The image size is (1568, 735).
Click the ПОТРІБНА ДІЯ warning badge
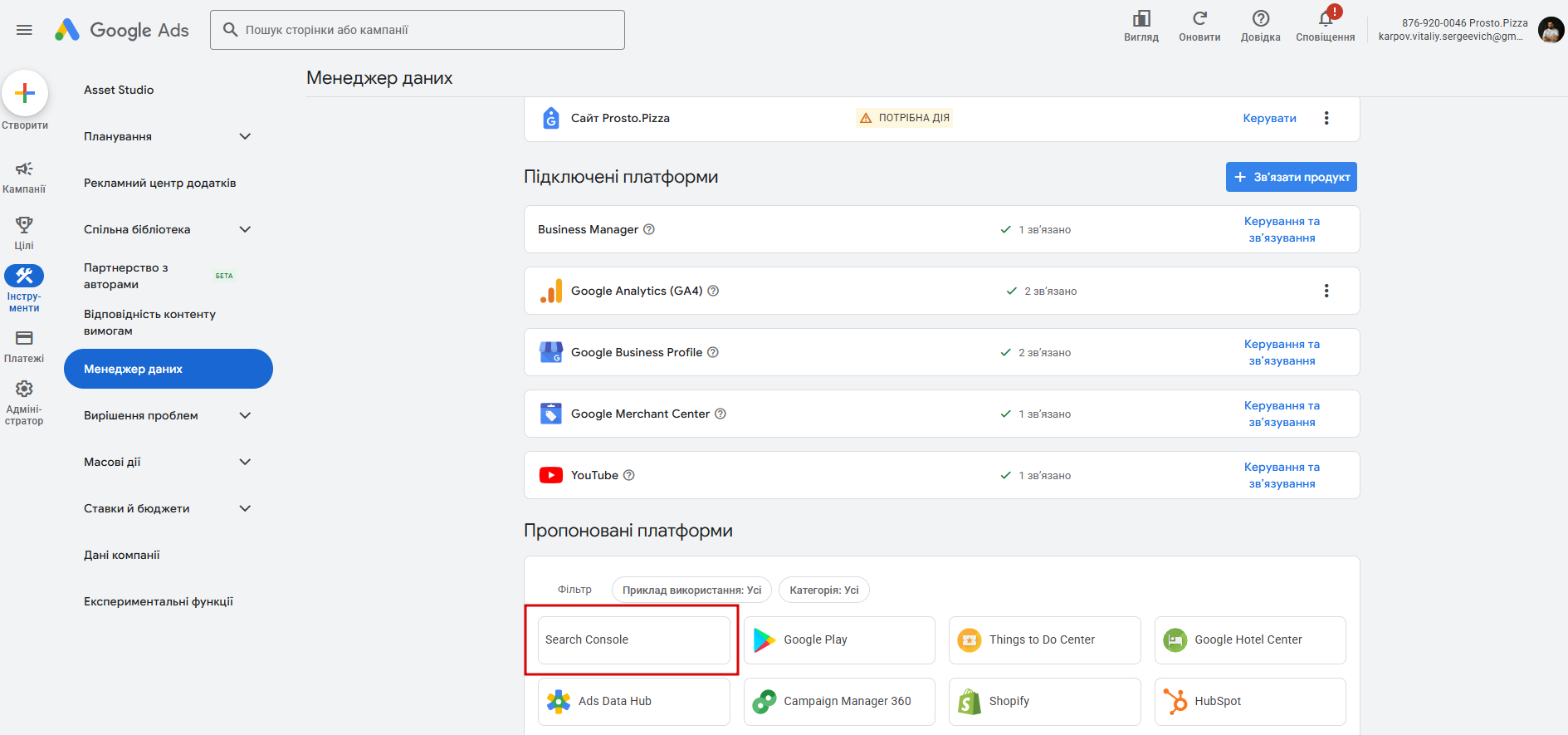coord(904,118)
